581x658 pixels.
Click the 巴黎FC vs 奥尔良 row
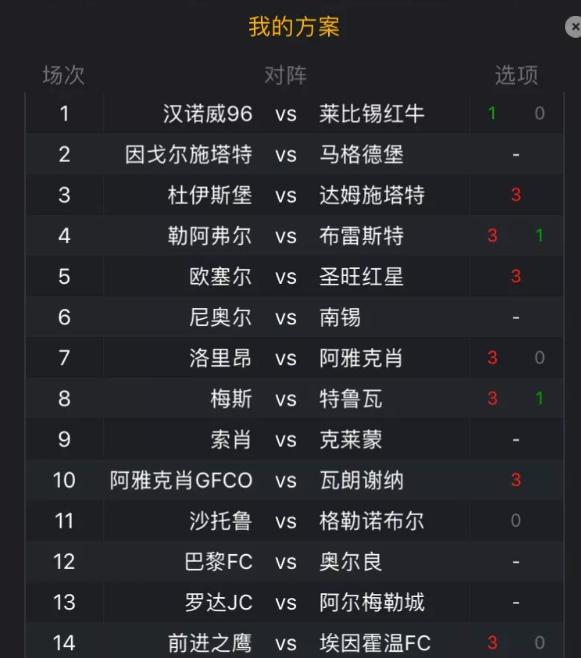click(294, 561)
